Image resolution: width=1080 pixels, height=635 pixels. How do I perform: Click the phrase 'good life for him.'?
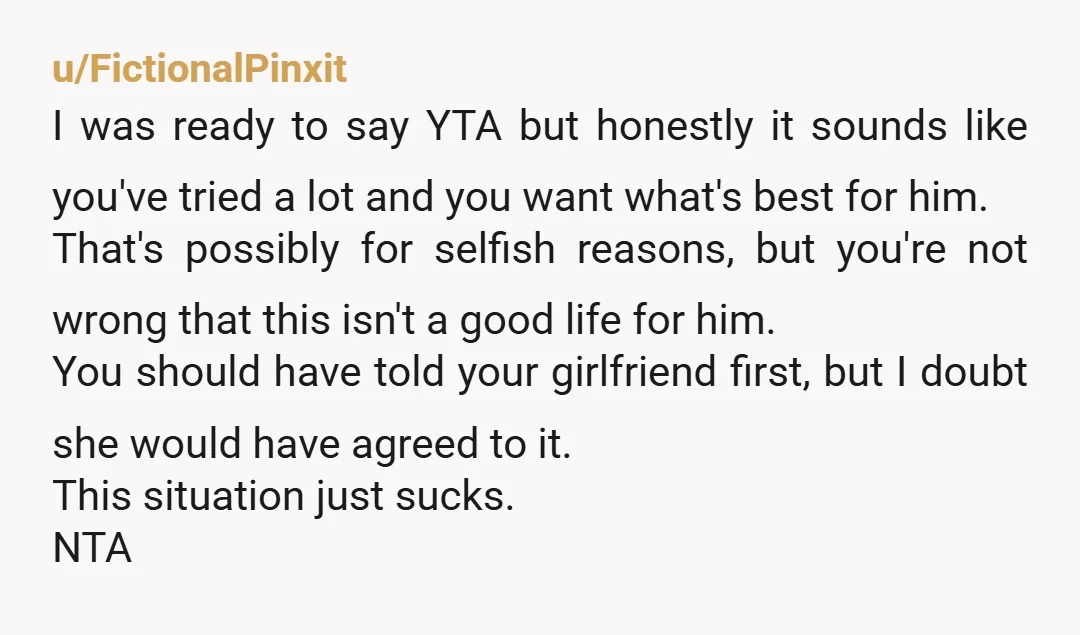point(617,322)
